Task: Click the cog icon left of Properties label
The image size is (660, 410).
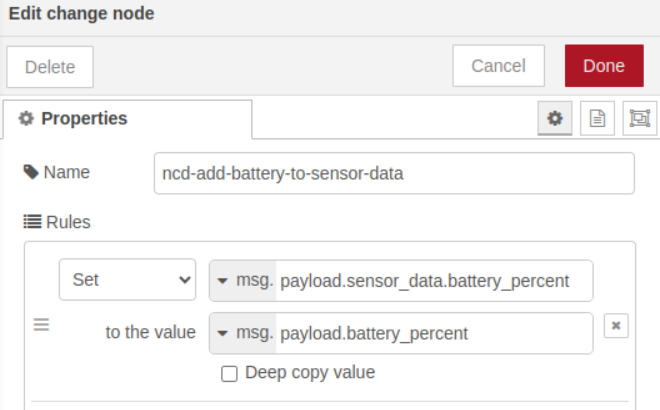Action: pos(26,118)
